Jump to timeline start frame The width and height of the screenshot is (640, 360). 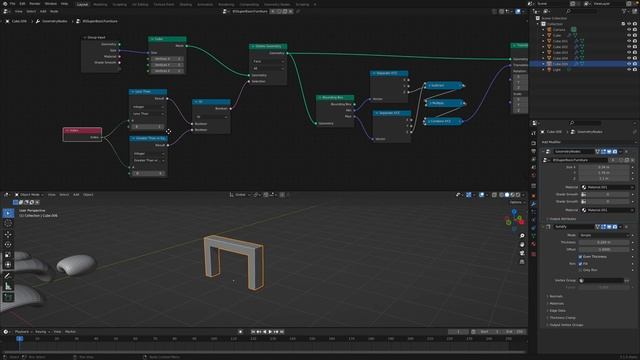coord(253,332)
